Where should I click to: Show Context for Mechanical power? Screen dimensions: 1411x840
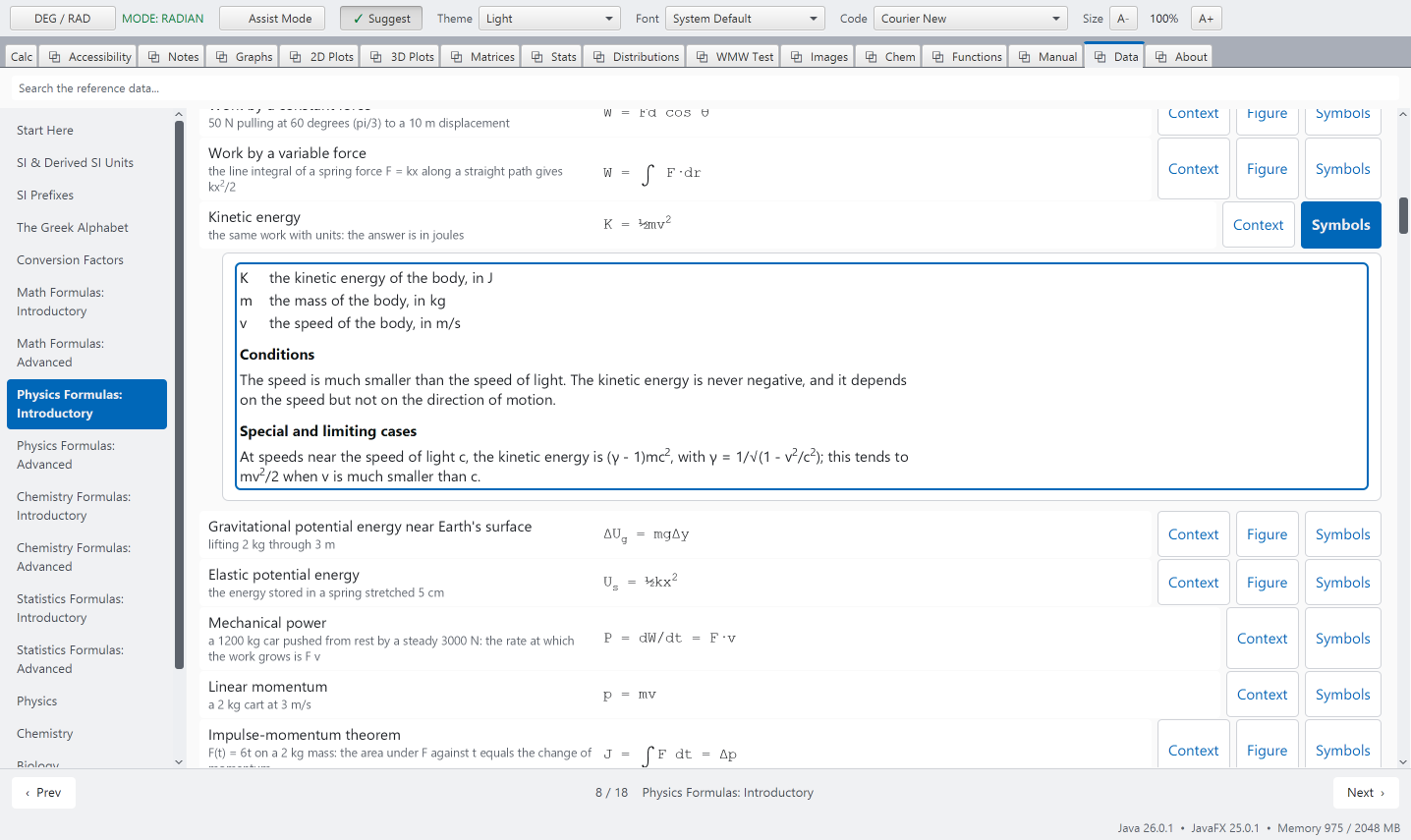coord(1262,639)
